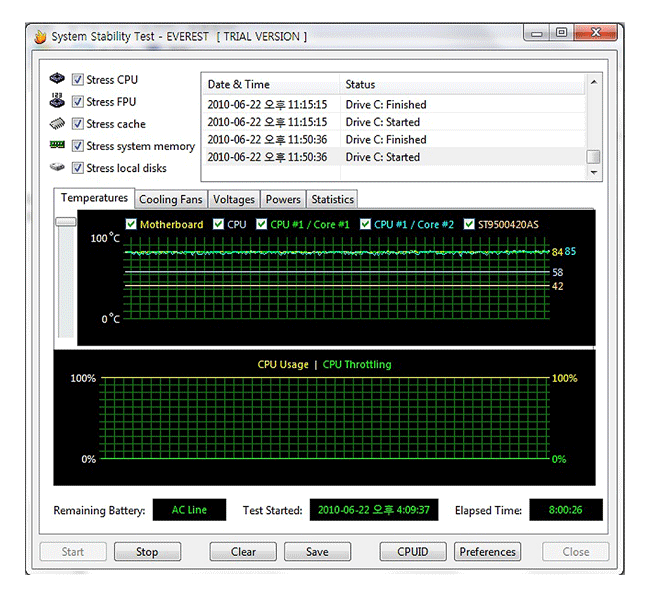Toggle the Stress FPU checkbox
651x598 pixels.
(78, 101)
